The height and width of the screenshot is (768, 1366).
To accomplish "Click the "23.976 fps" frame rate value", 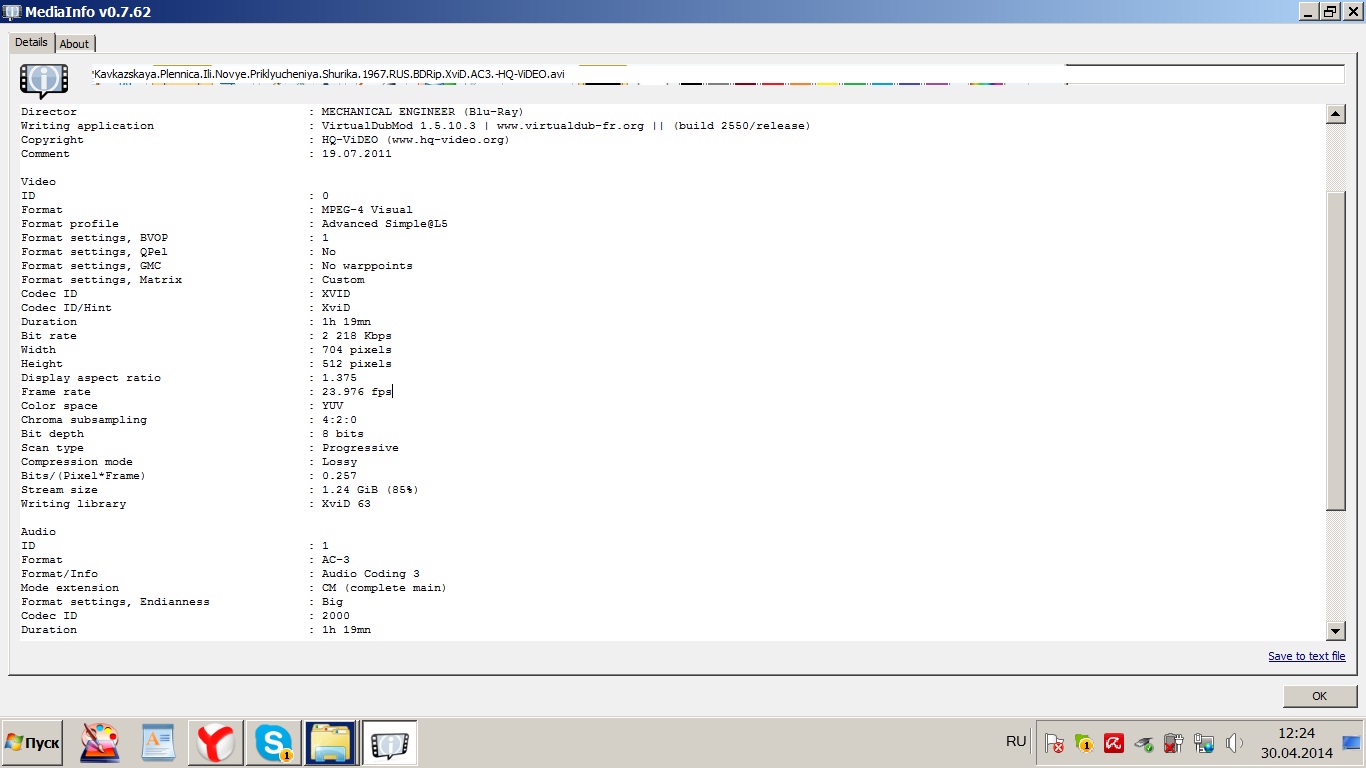I will tap(356, 392).
